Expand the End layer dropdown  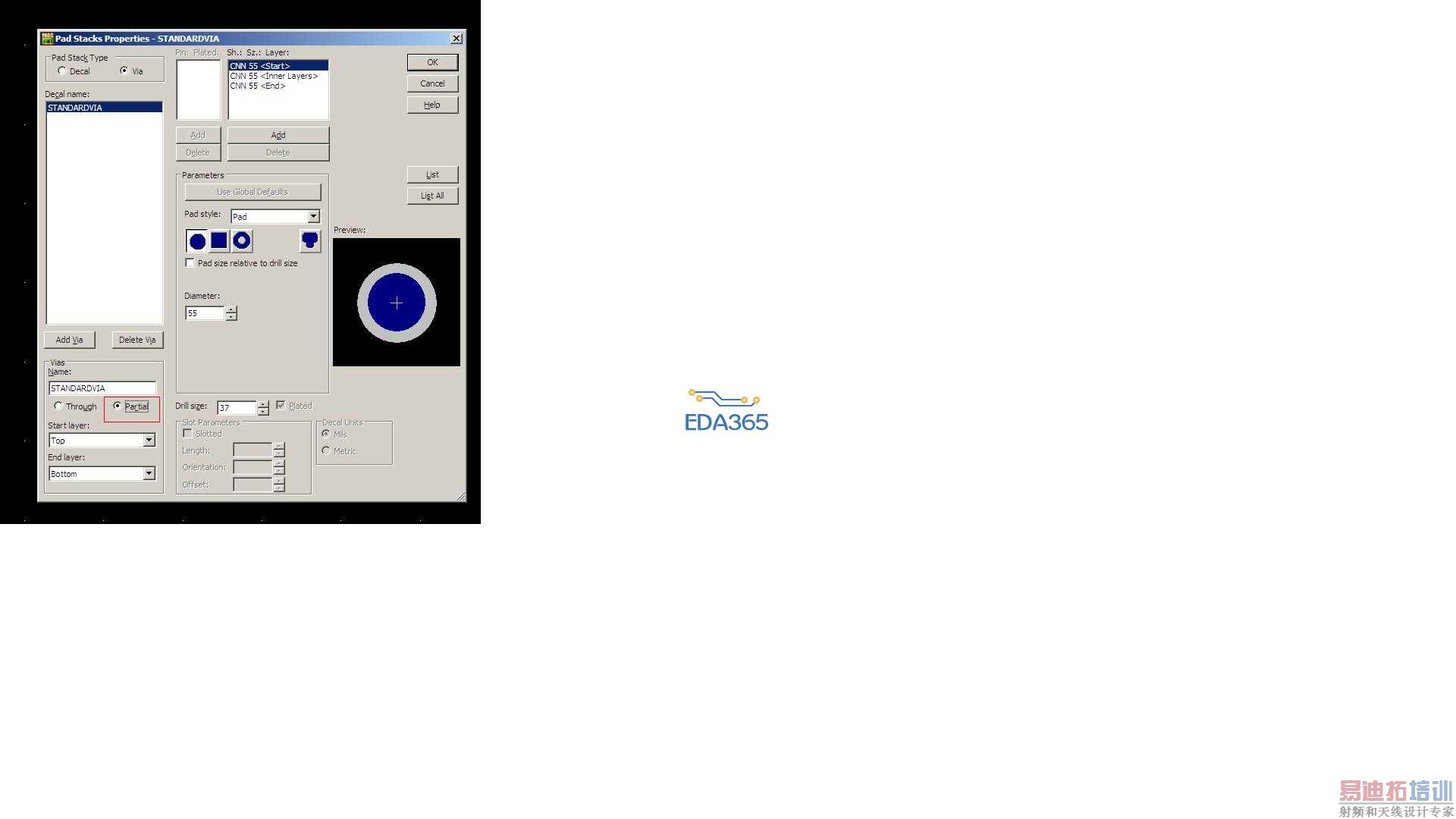coord(149,474)
